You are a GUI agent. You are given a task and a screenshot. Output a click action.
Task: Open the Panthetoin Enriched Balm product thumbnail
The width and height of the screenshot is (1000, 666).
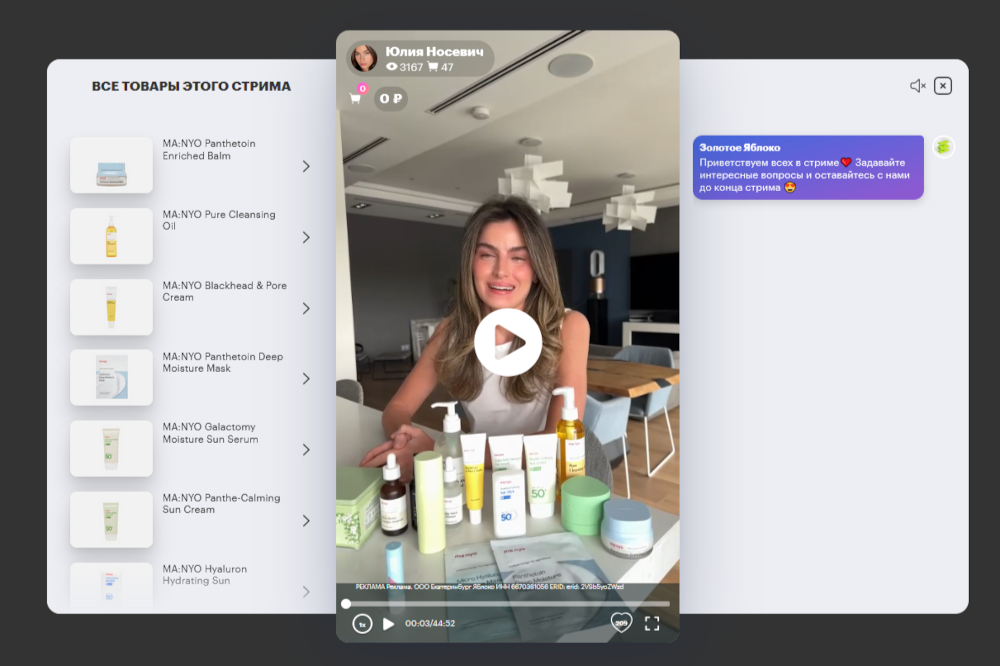point(112,165)
